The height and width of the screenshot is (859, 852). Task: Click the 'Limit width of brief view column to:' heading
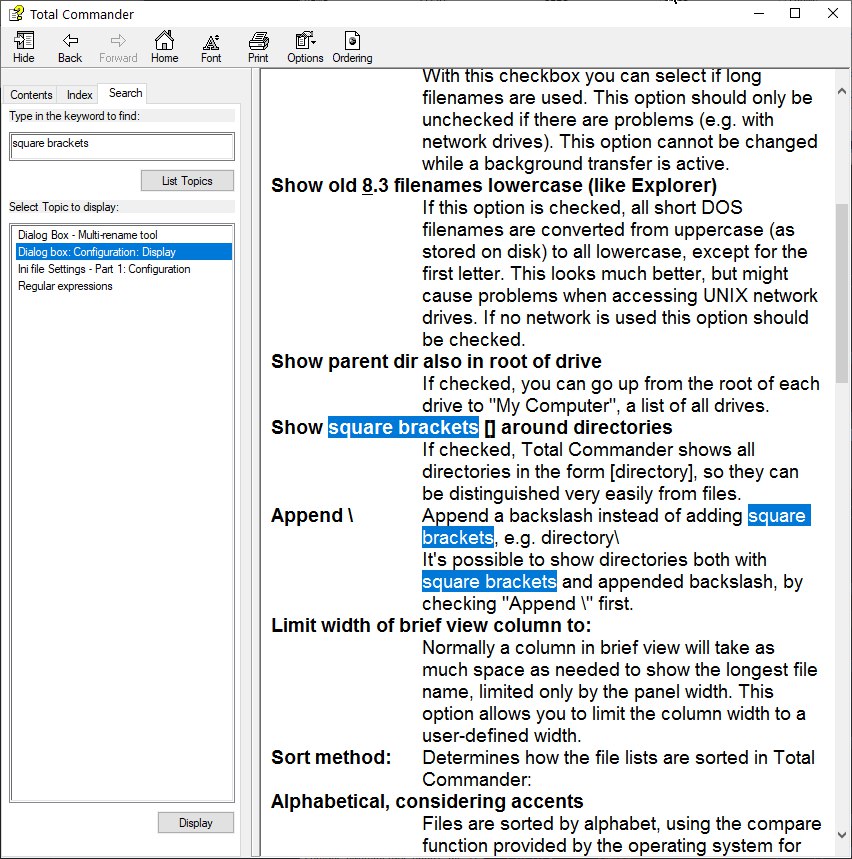(x=431, y=626)
